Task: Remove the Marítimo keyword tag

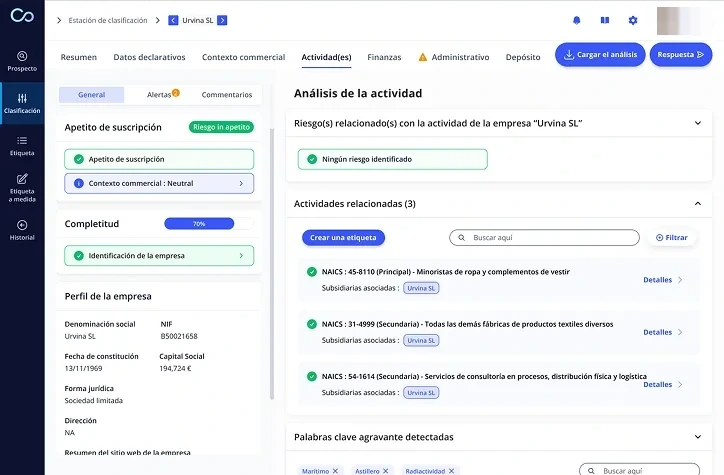Action: point(335,471)
